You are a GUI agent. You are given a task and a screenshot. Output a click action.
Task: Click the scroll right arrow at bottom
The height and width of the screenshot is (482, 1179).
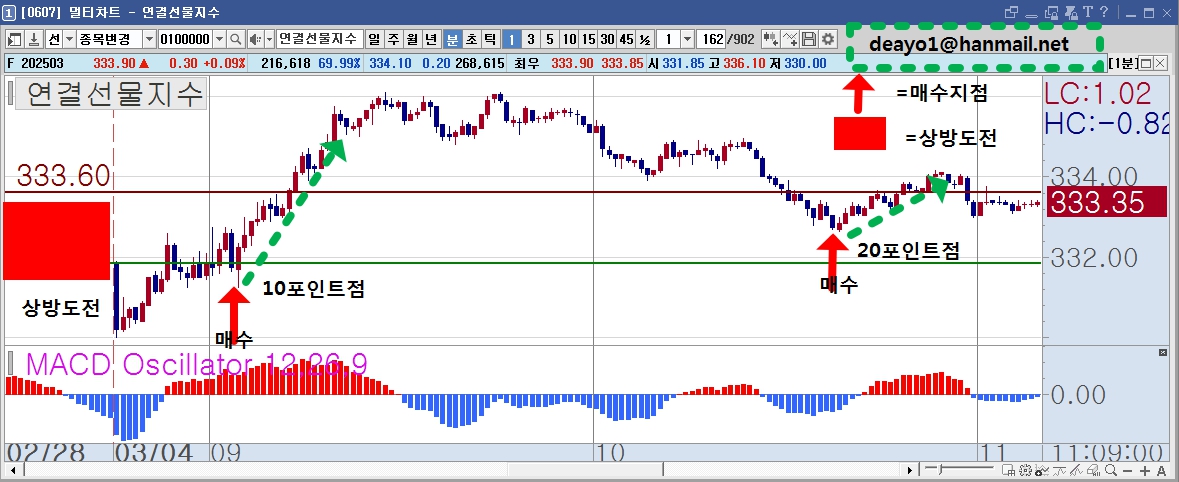910,471
